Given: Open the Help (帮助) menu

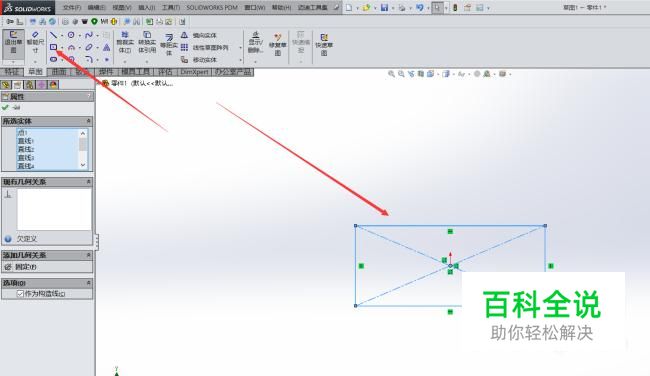Looking at the screenshot, I should pyautogui.click(x=281, y=7).
